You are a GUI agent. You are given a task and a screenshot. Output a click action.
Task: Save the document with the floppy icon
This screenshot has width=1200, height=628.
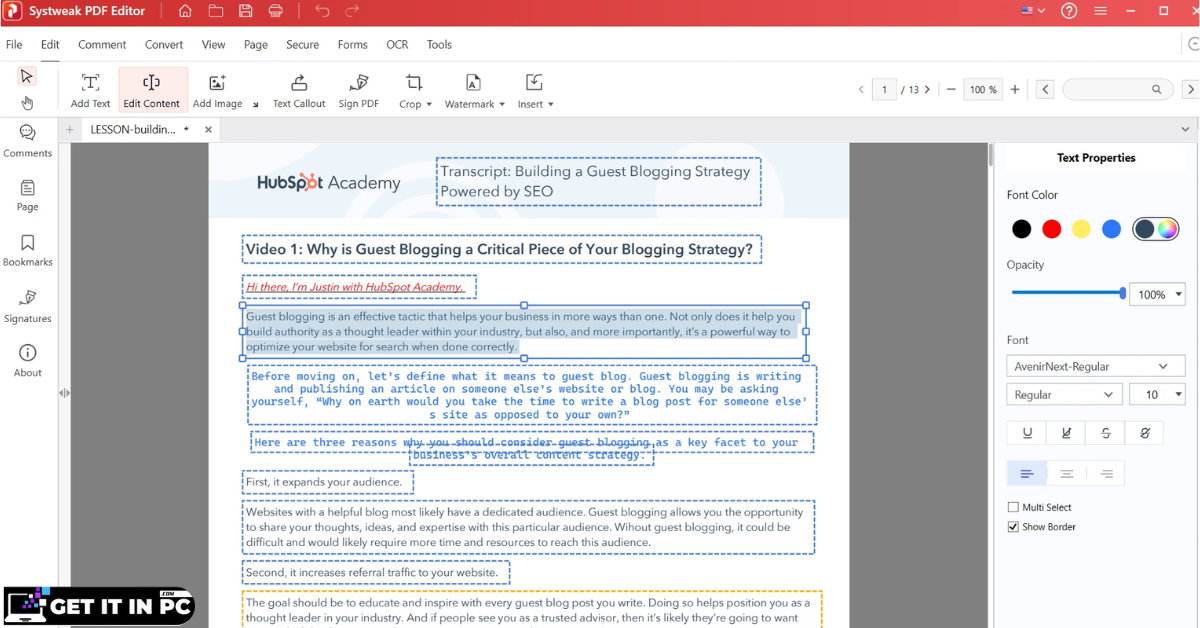coord(246,11)
